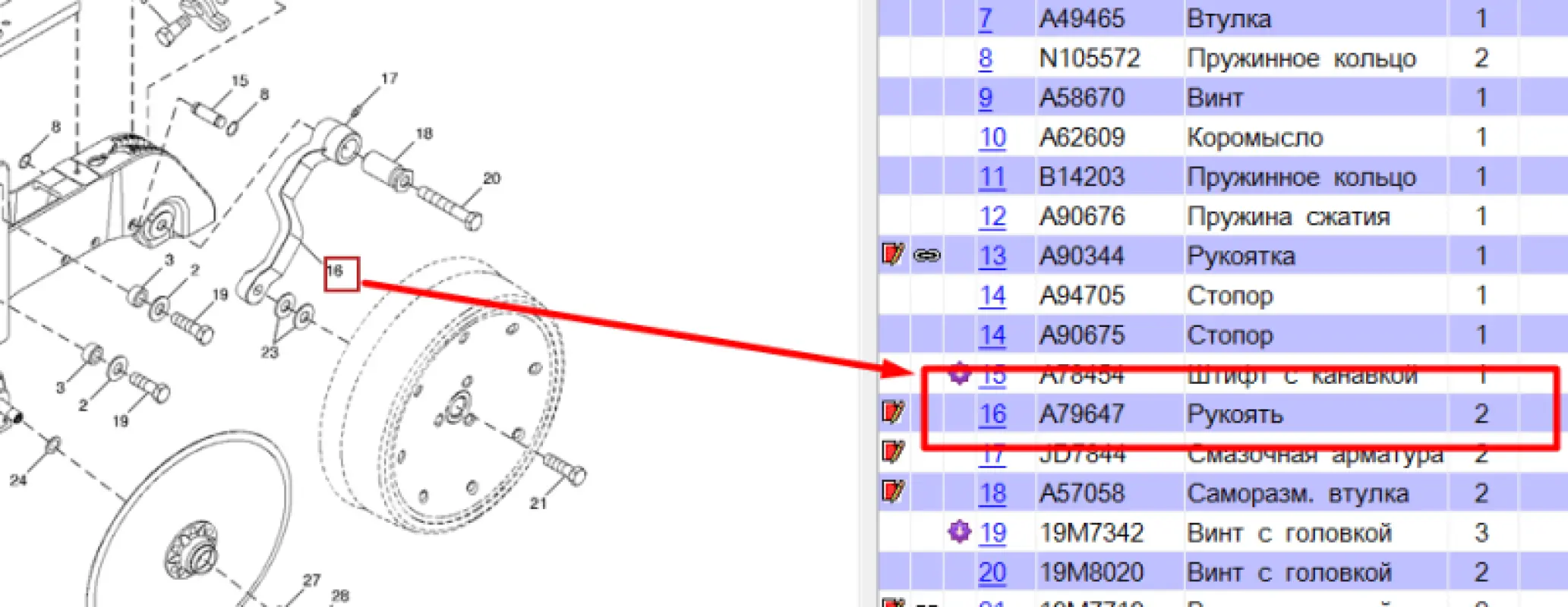The image size is (1568, 607).
Task: Select part number 19M7342
Action: [x=1091, y=533]
